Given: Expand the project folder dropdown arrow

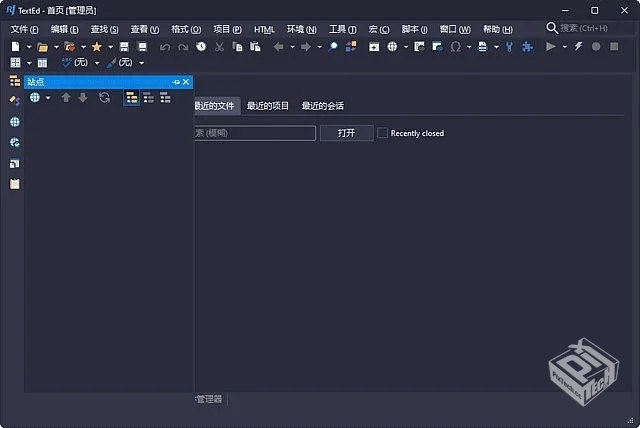Looking at the screenshot, I should pos(83,47).
